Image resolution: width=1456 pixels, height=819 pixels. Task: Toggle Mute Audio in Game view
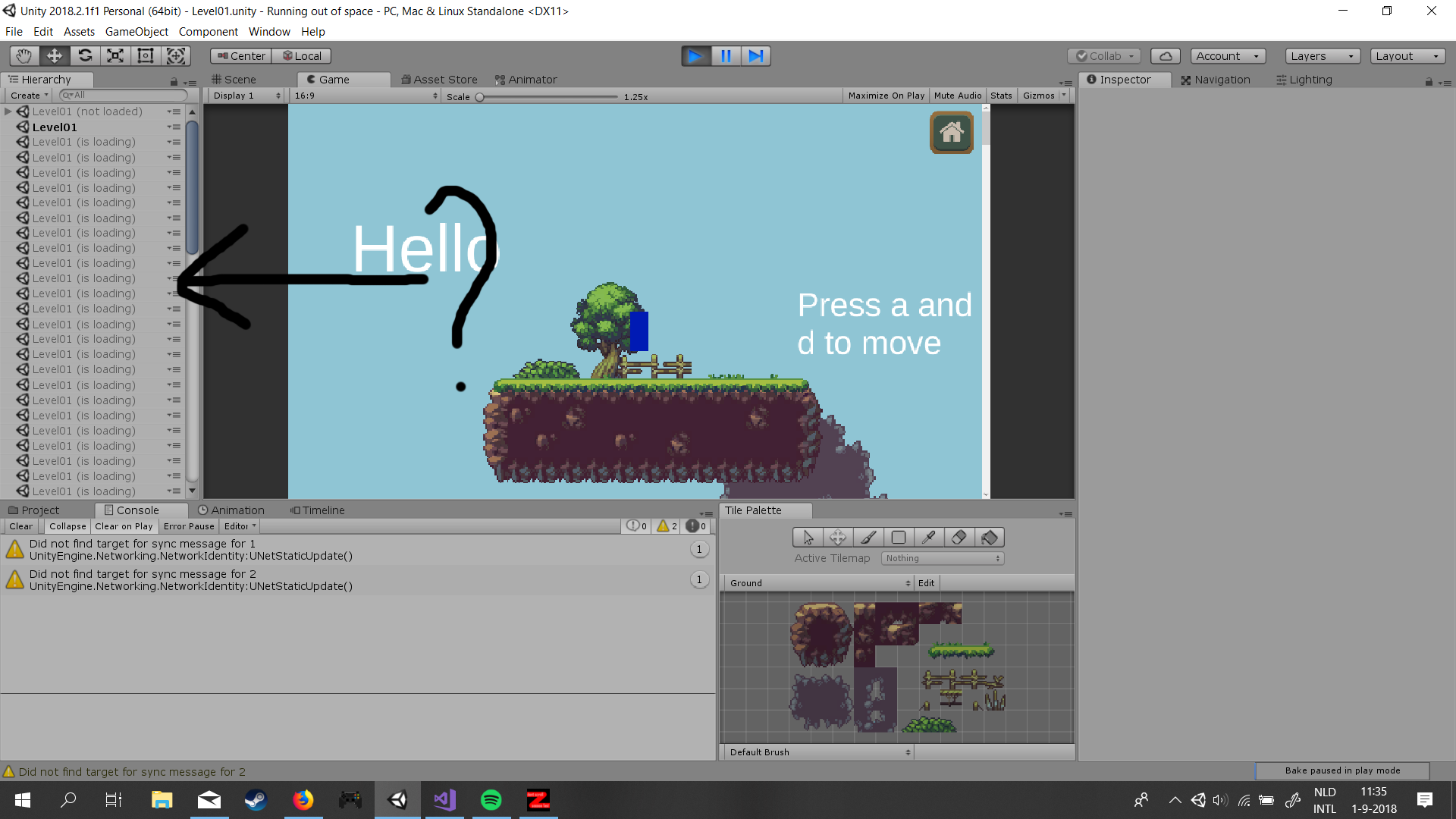tap(958, 96)
